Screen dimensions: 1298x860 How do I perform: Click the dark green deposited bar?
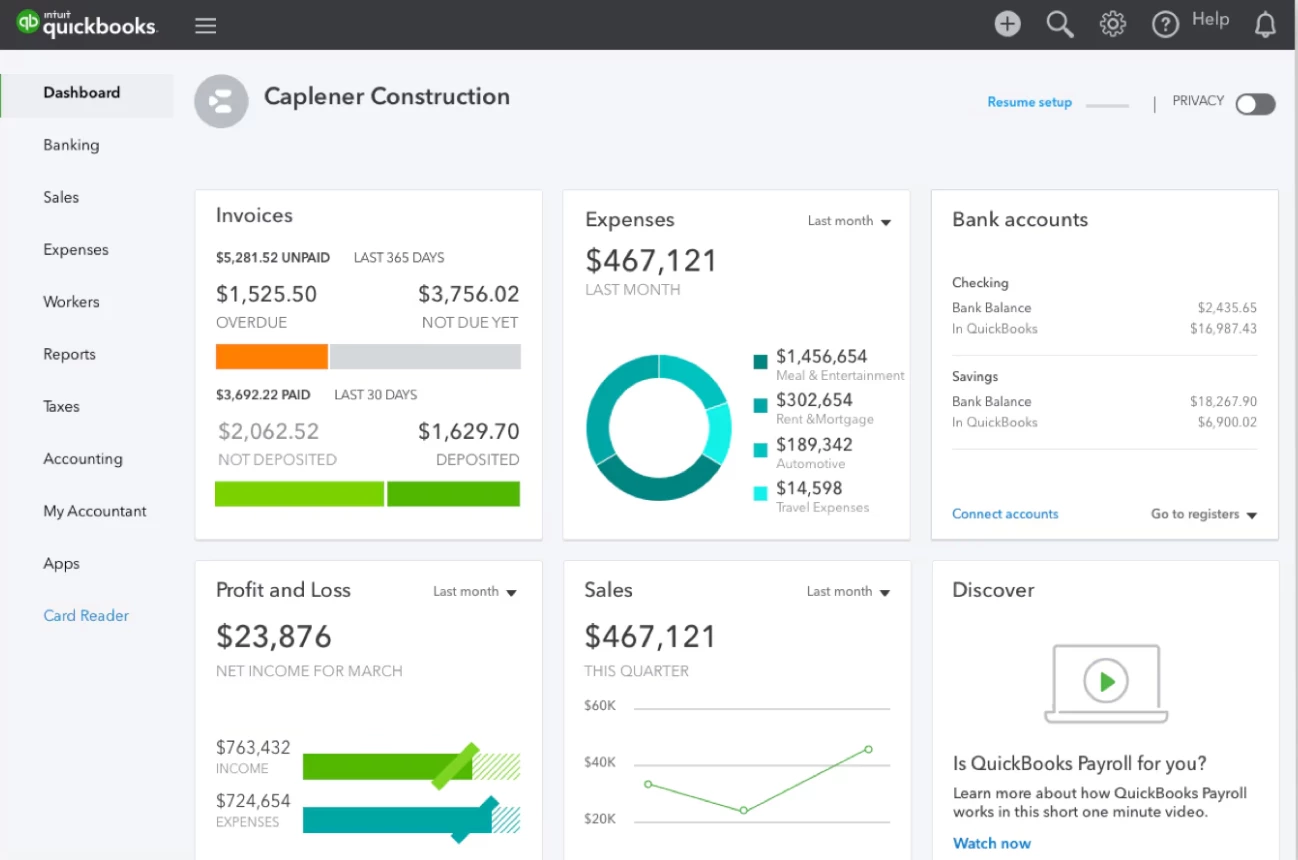[x=454, y=494]
